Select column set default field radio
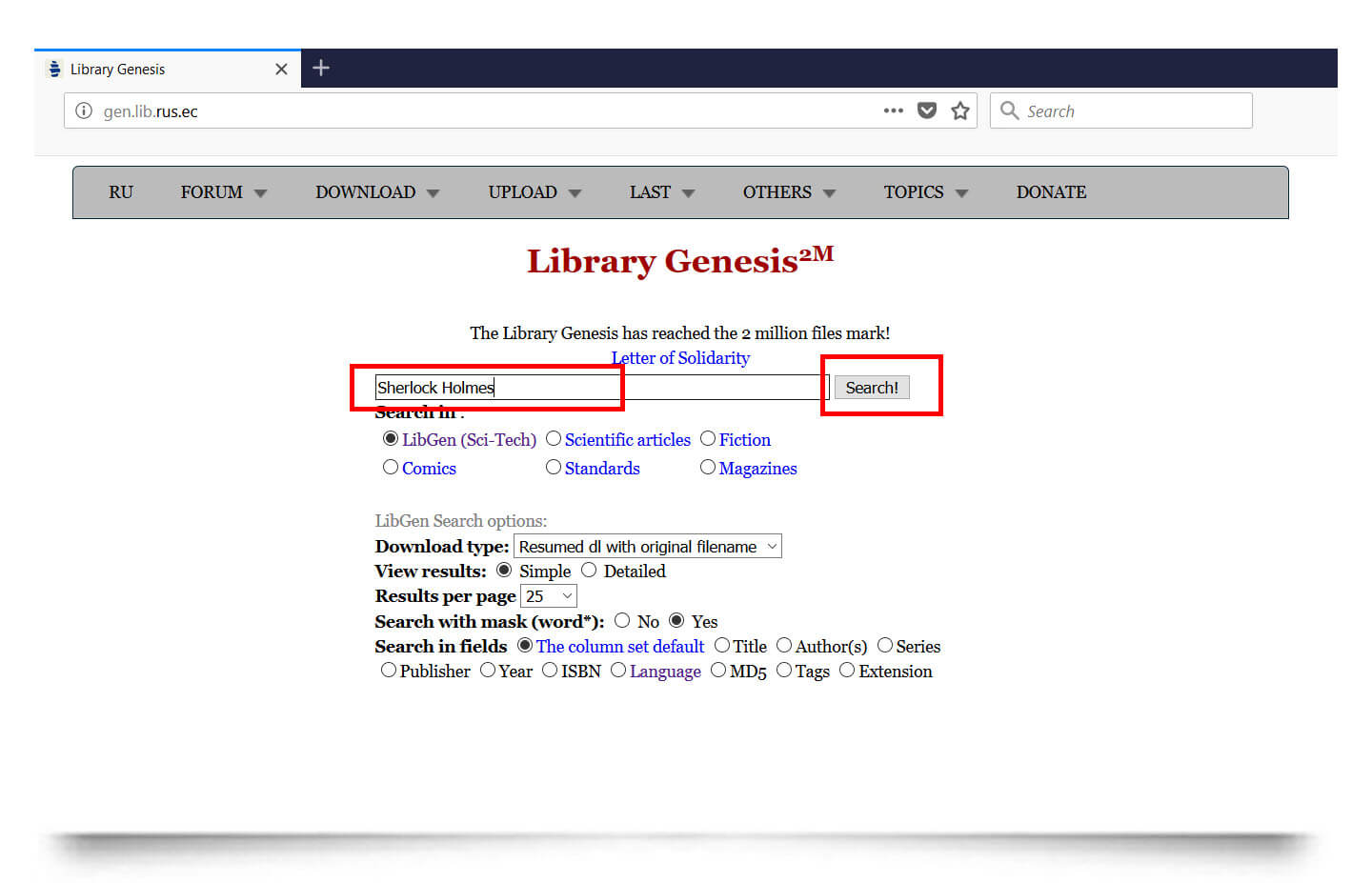The image size is (1372, 883). click(525, 646)
